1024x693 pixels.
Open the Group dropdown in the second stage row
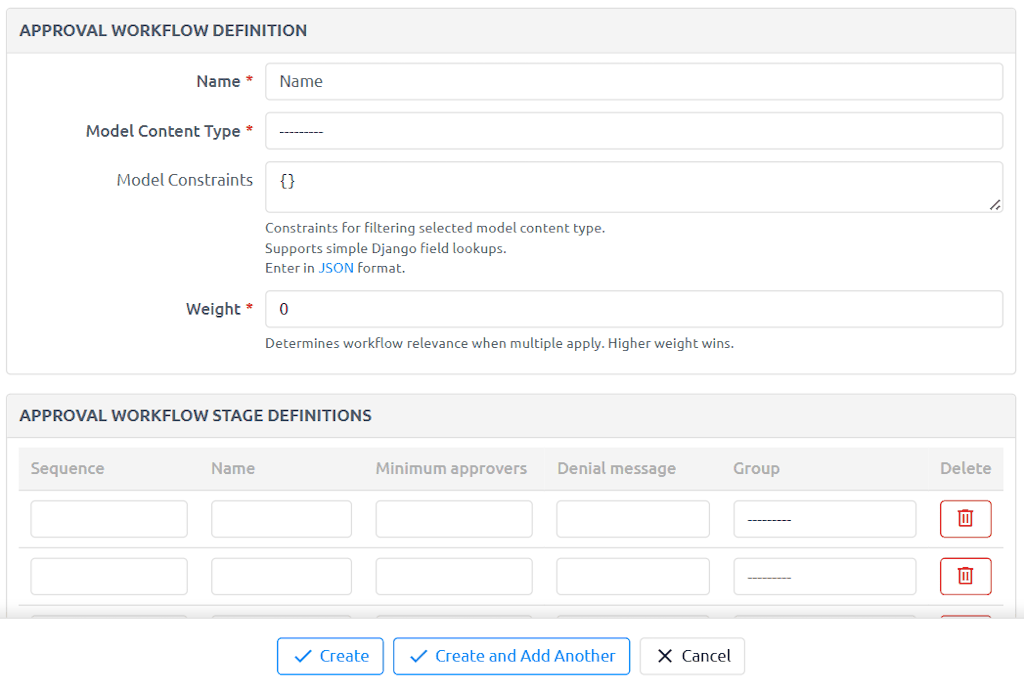point(824,576)
